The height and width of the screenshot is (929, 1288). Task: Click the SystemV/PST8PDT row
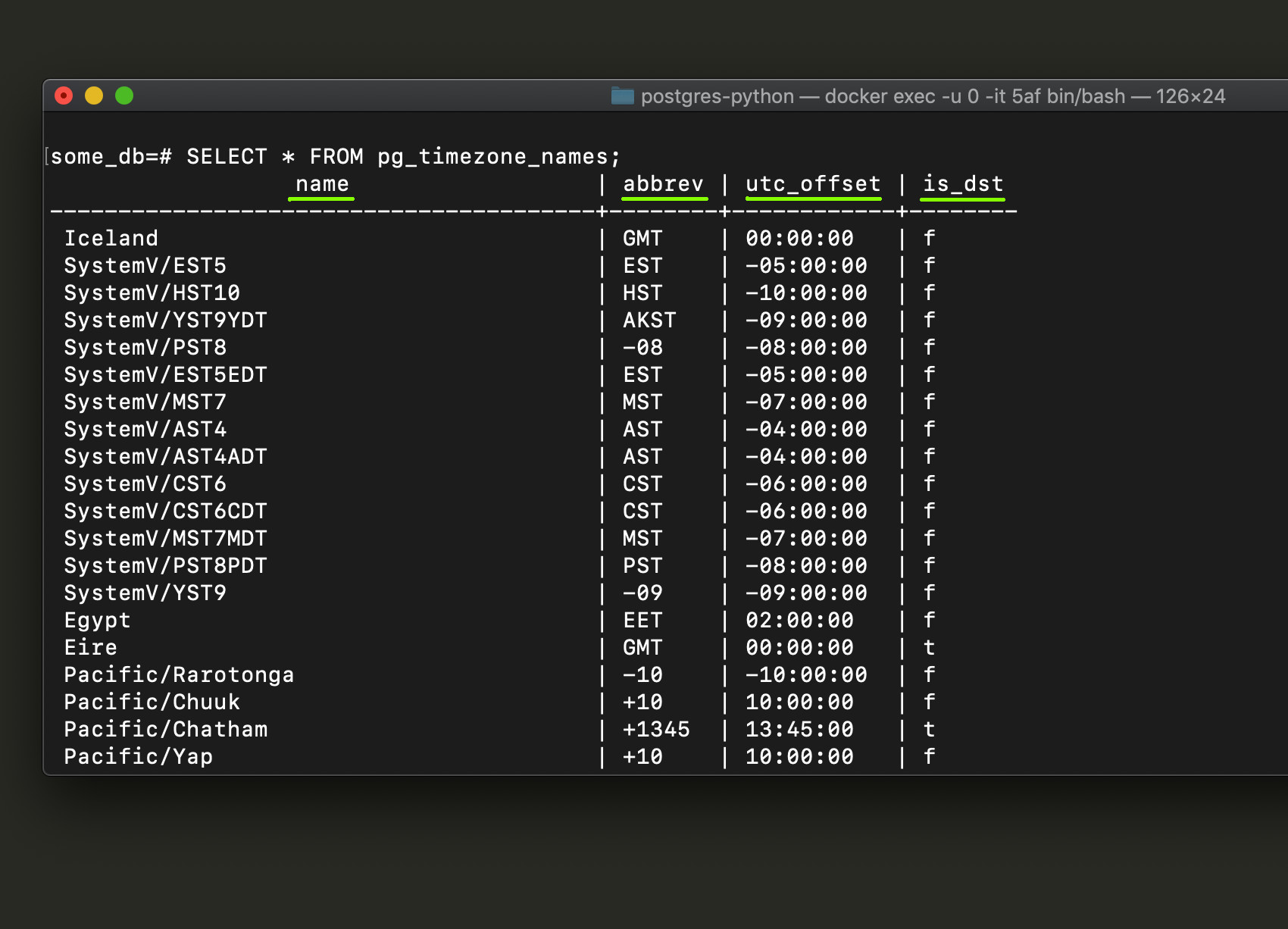point(164,565)
